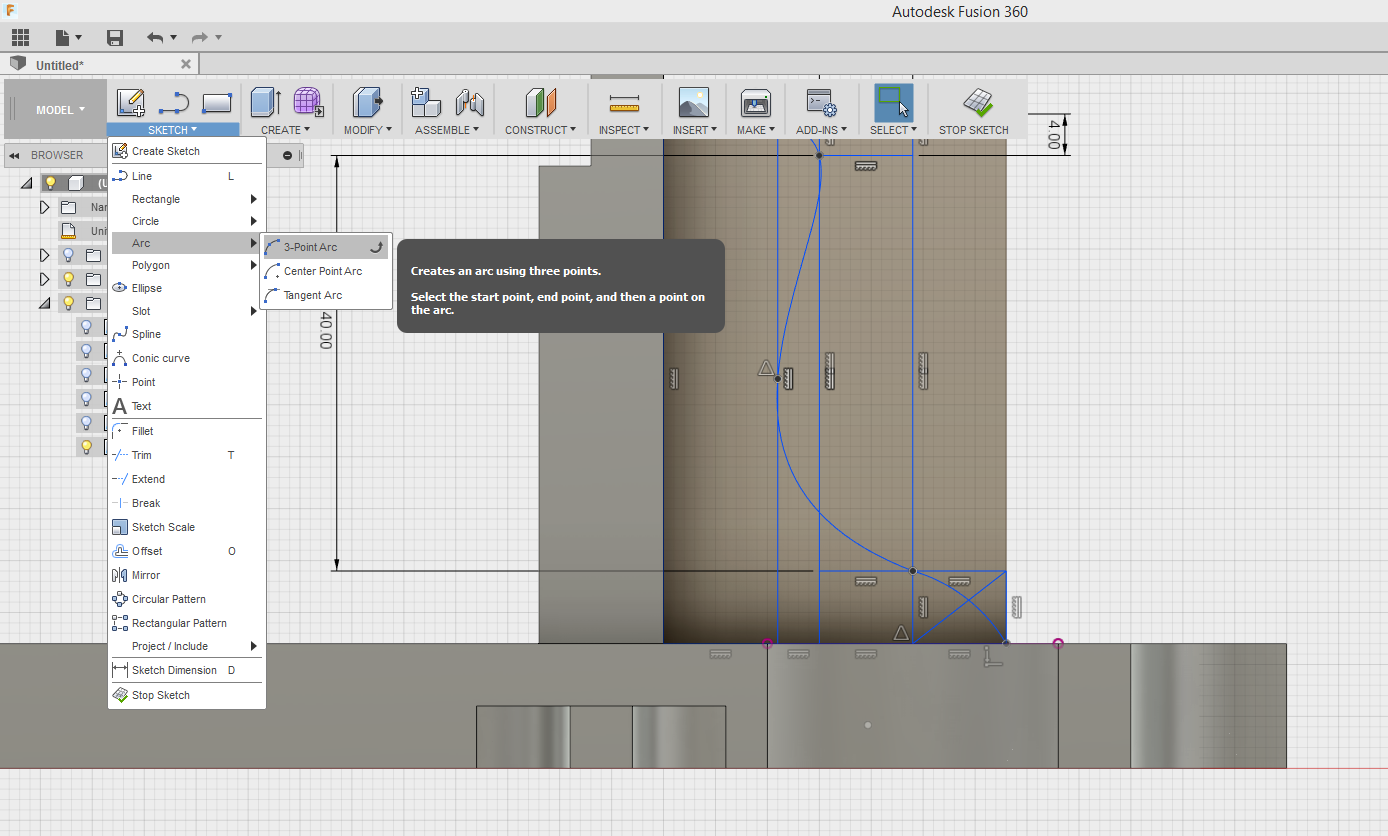The width and height of the screenshot is (1388, 836).
Task: Click the Undo arrow icon
Action: click(155, 38)
